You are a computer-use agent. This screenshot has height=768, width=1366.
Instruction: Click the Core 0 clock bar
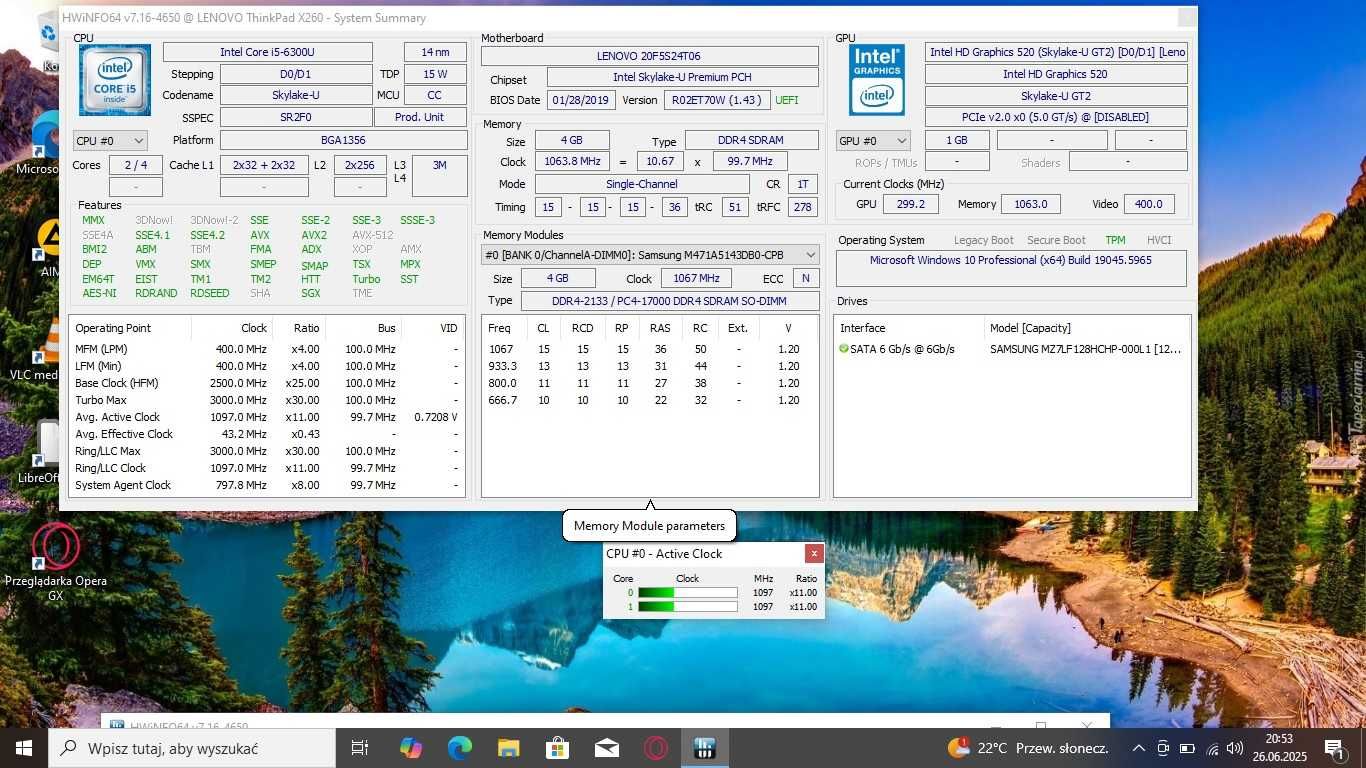(687, 593)
